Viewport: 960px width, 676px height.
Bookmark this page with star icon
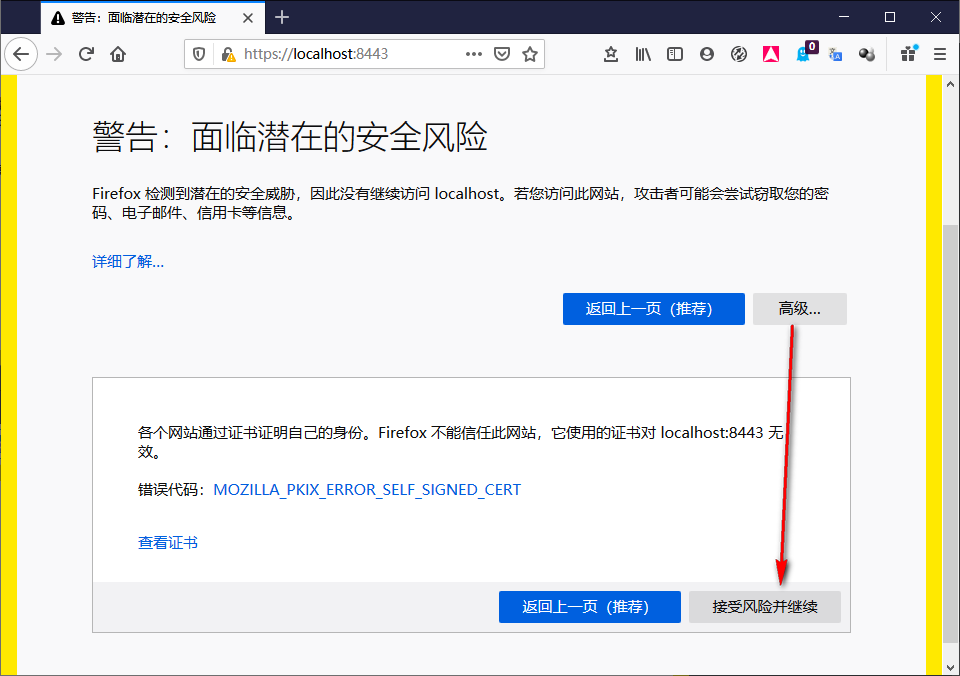tap(530, 54)
